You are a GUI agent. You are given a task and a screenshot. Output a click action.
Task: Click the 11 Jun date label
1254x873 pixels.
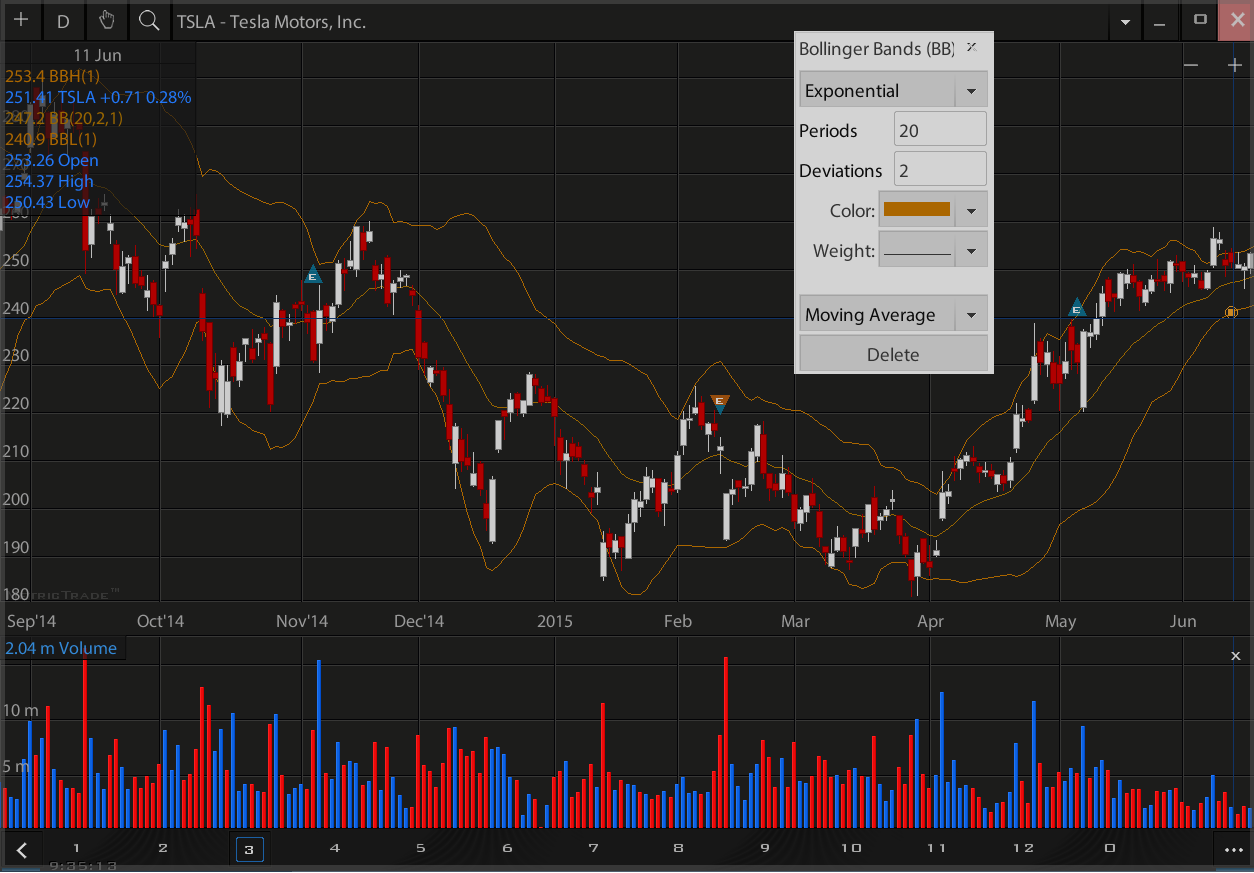click(96, 54)
